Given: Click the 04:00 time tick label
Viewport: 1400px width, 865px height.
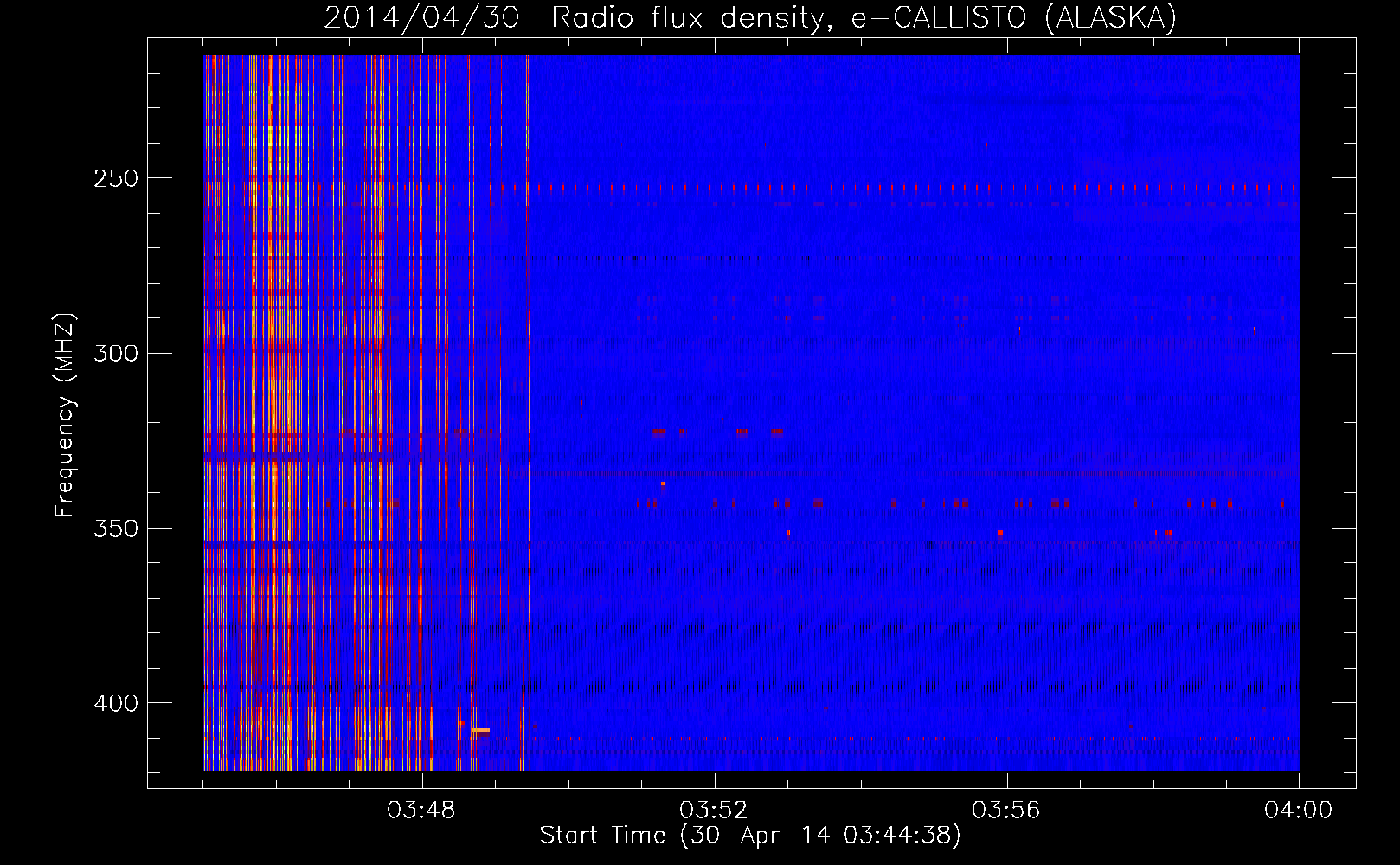Looking at the screenshot, I should tap(1298, 811).
